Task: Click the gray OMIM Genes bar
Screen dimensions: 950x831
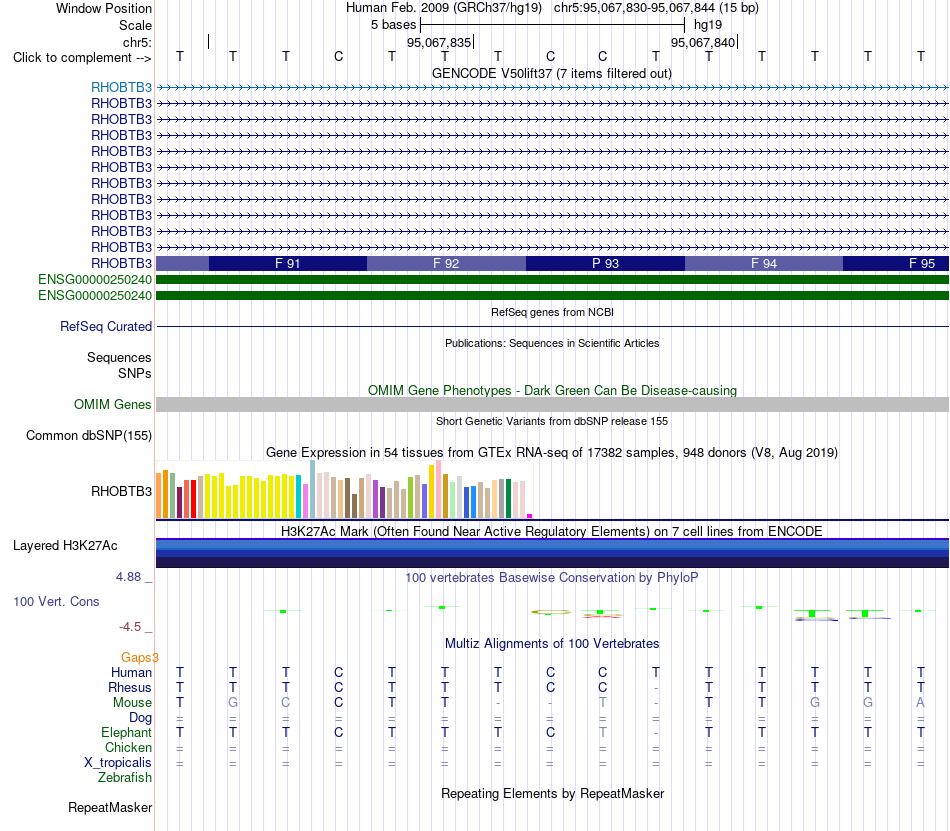Action: (552, 405)
